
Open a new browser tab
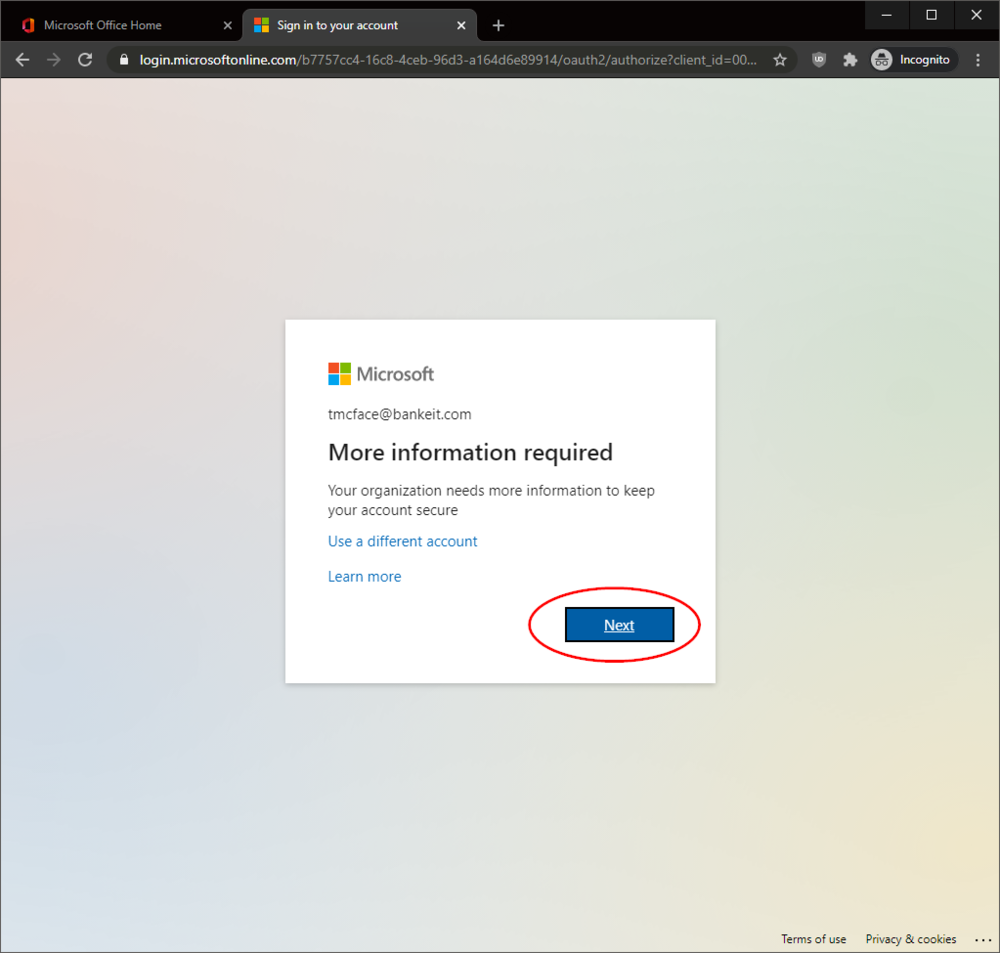(499, 26)
